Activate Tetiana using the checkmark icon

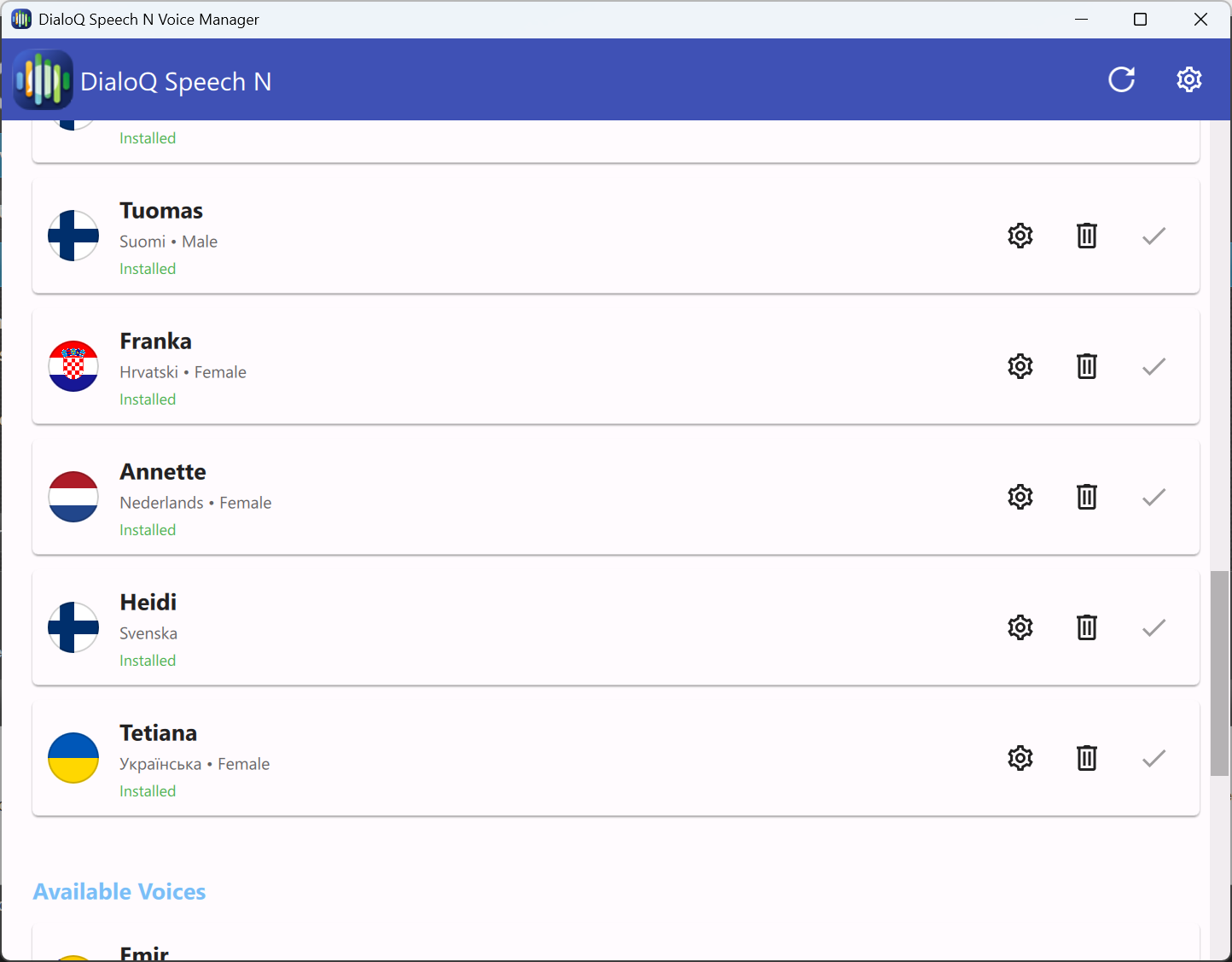1154,758
